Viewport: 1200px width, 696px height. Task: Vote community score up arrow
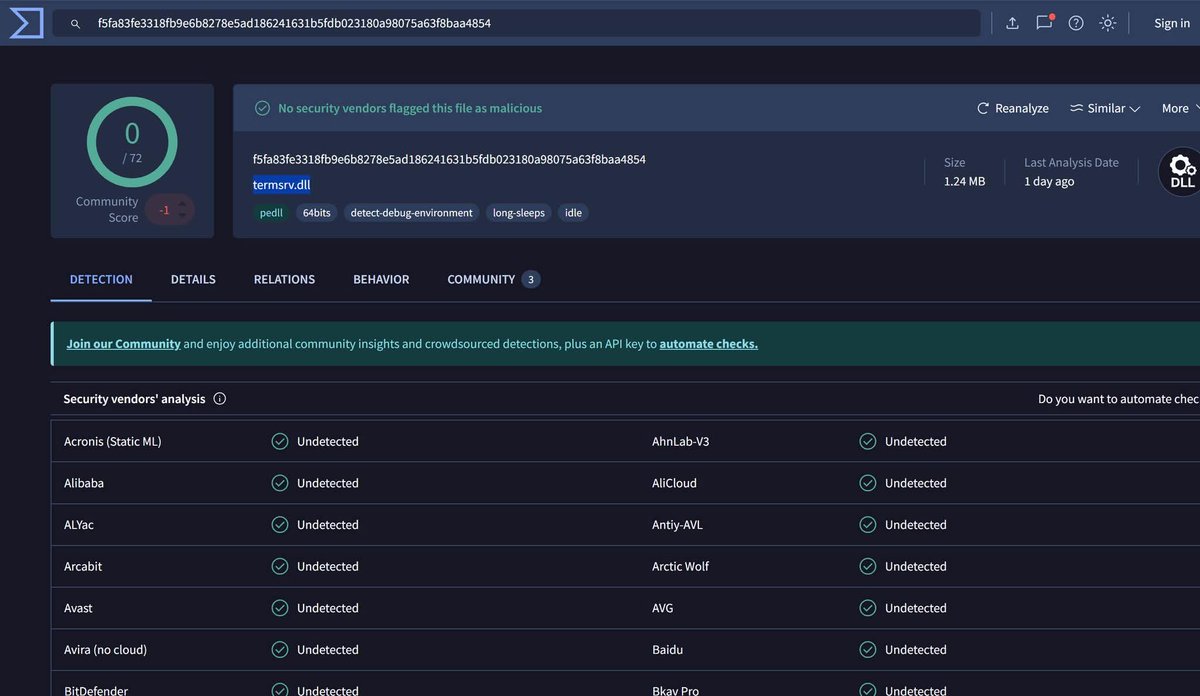182,204
